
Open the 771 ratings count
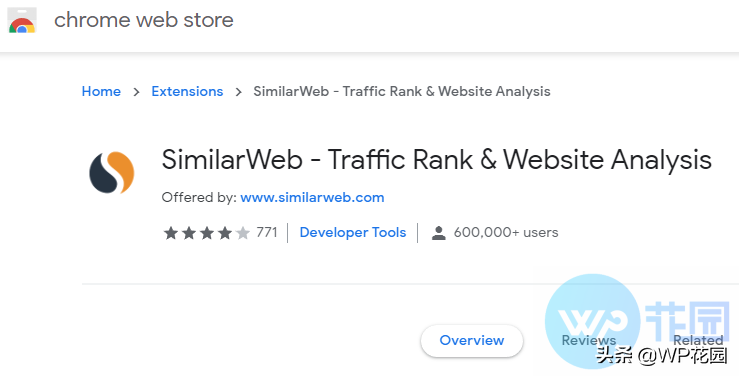pos(267,232)
